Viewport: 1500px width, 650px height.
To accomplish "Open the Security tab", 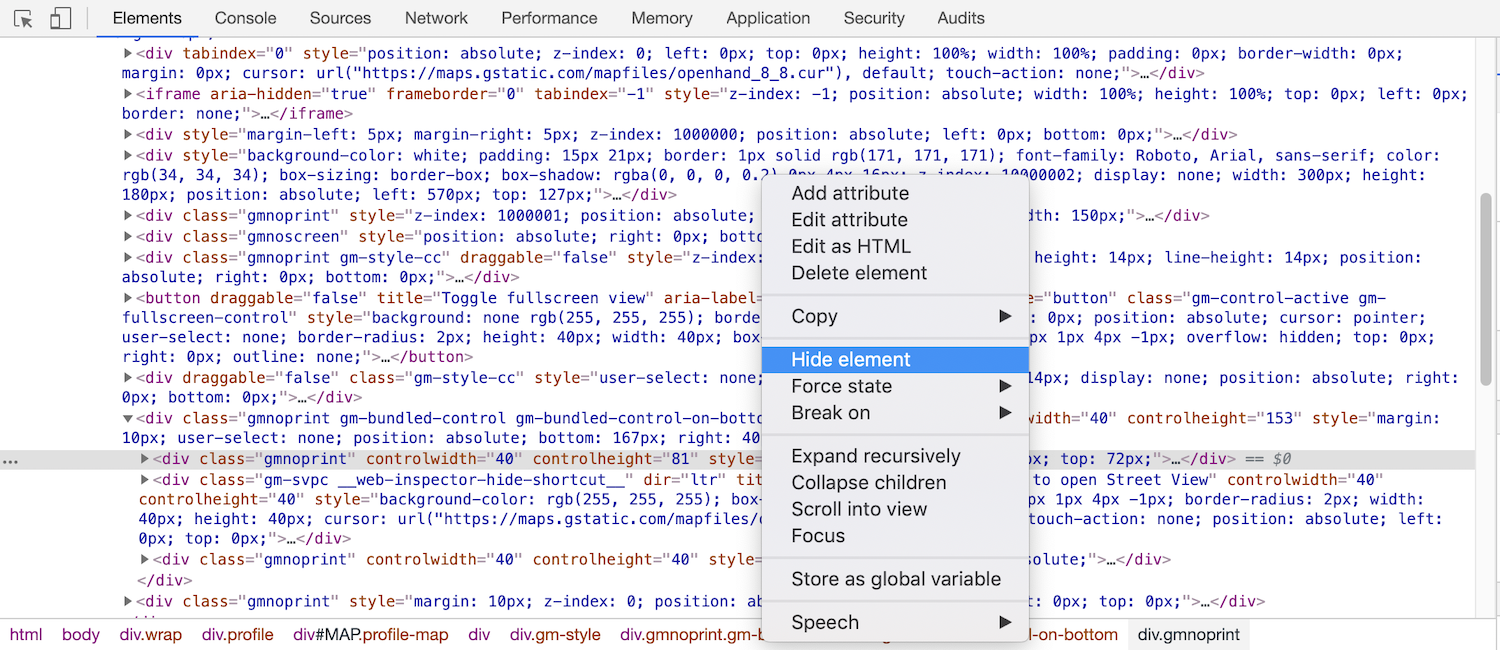I will pyautogui.click(x=874, y=18).
